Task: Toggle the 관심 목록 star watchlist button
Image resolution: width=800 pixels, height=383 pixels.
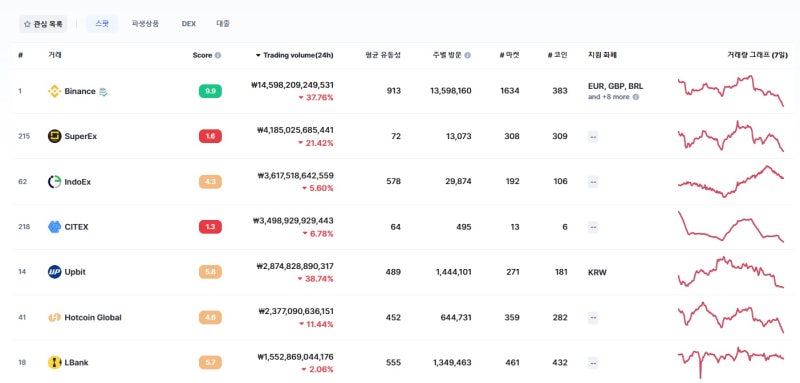Action: pyautogui.click(x=43, y=24)
